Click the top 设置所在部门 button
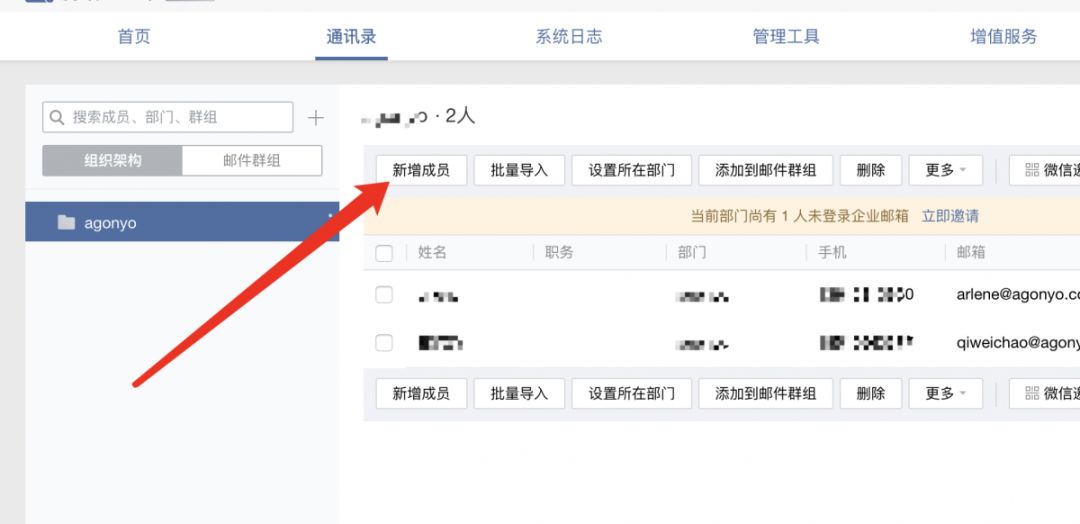The width and height of the screenshot is (1080, 524). point(632,170)
